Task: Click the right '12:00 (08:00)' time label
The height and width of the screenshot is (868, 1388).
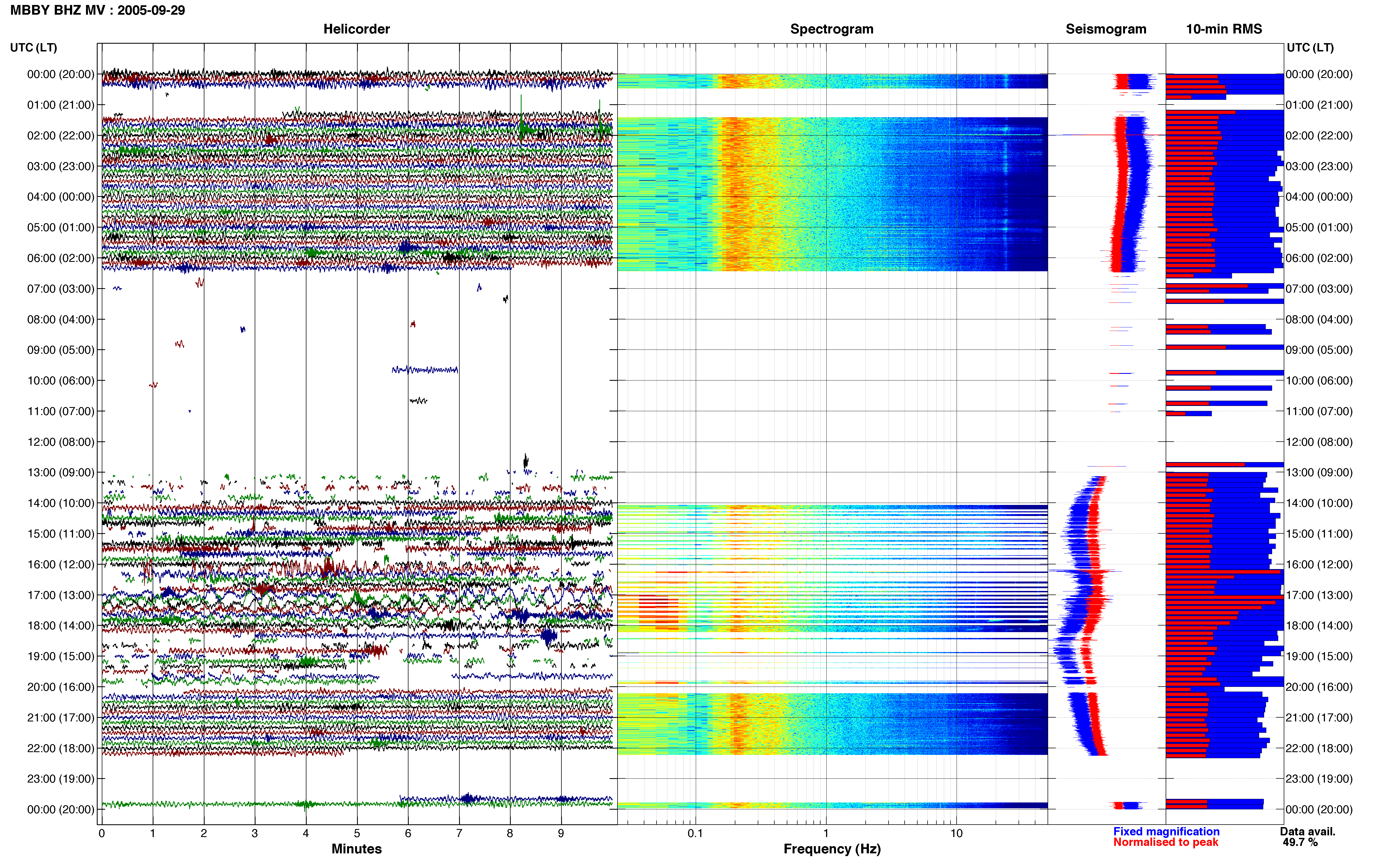Action: tap(1319, 442)
